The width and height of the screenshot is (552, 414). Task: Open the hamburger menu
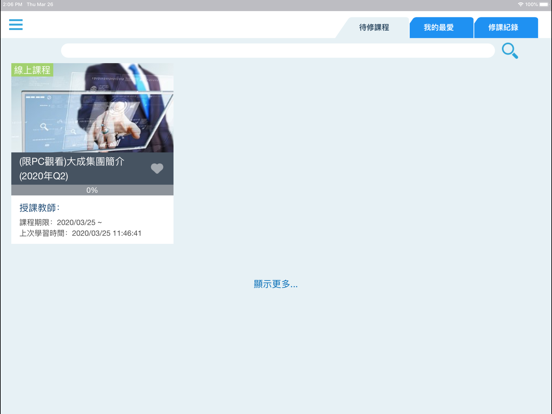click(x=16, y=25)
